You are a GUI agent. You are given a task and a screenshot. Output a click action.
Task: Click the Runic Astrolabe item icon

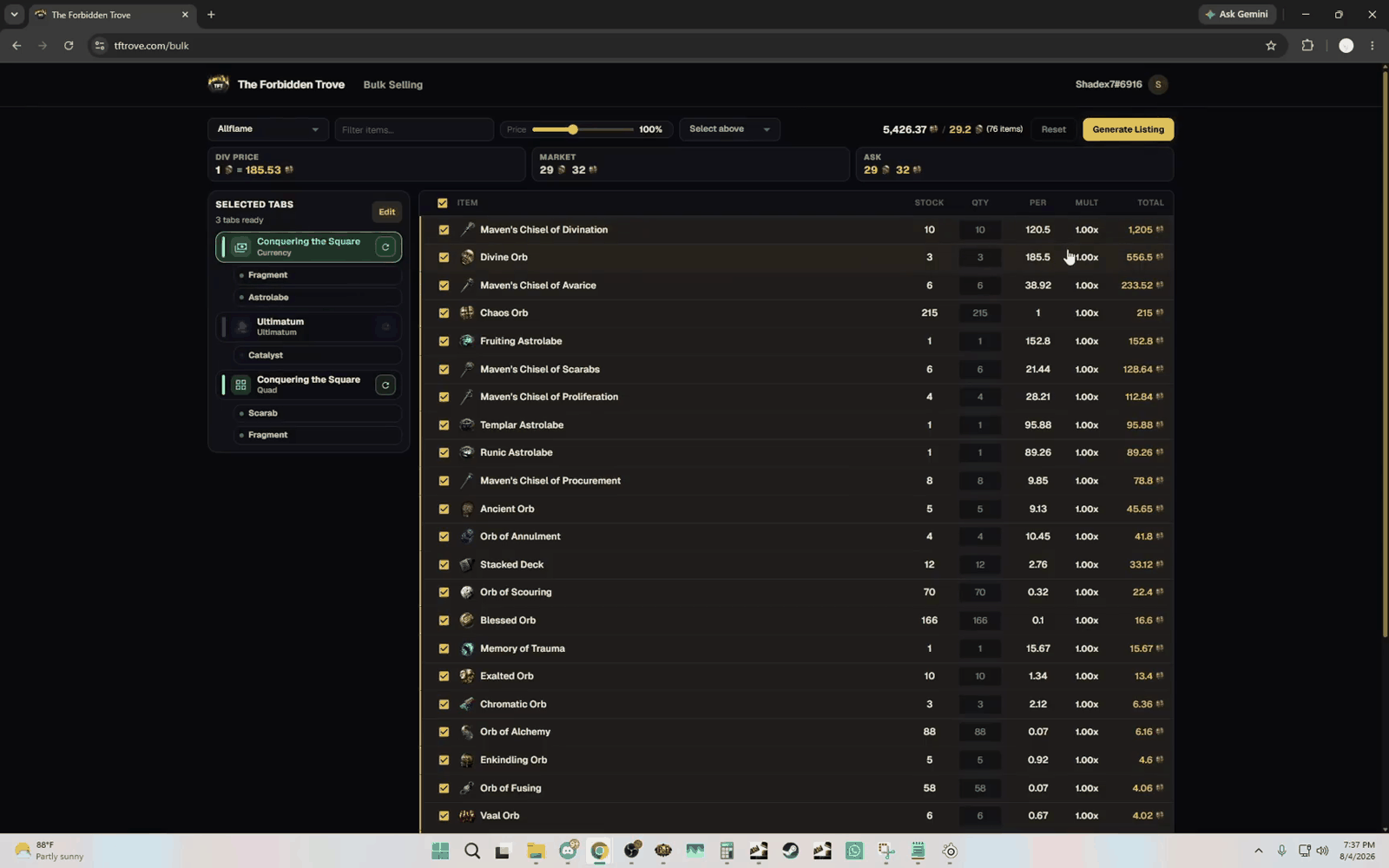(467, 452)
